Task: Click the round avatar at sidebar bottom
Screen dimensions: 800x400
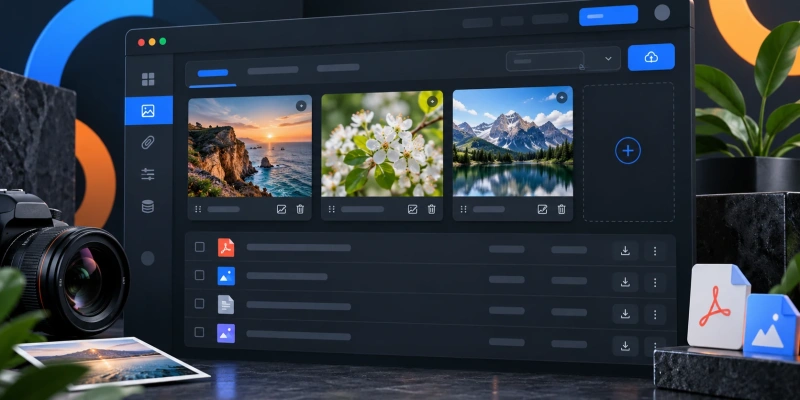Action: [x=147, y=258]
